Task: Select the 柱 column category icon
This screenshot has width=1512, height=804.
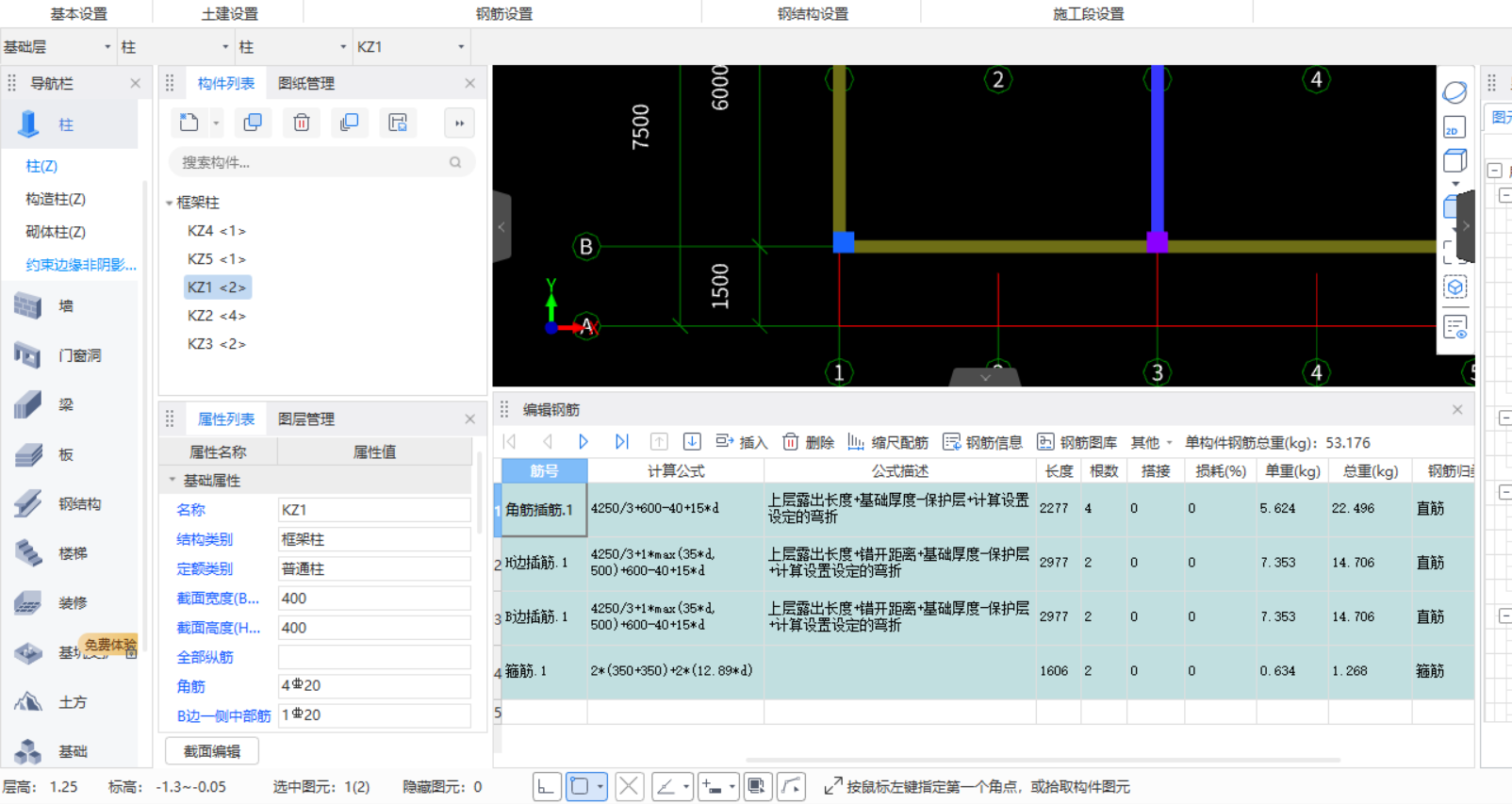Action: 28,123
